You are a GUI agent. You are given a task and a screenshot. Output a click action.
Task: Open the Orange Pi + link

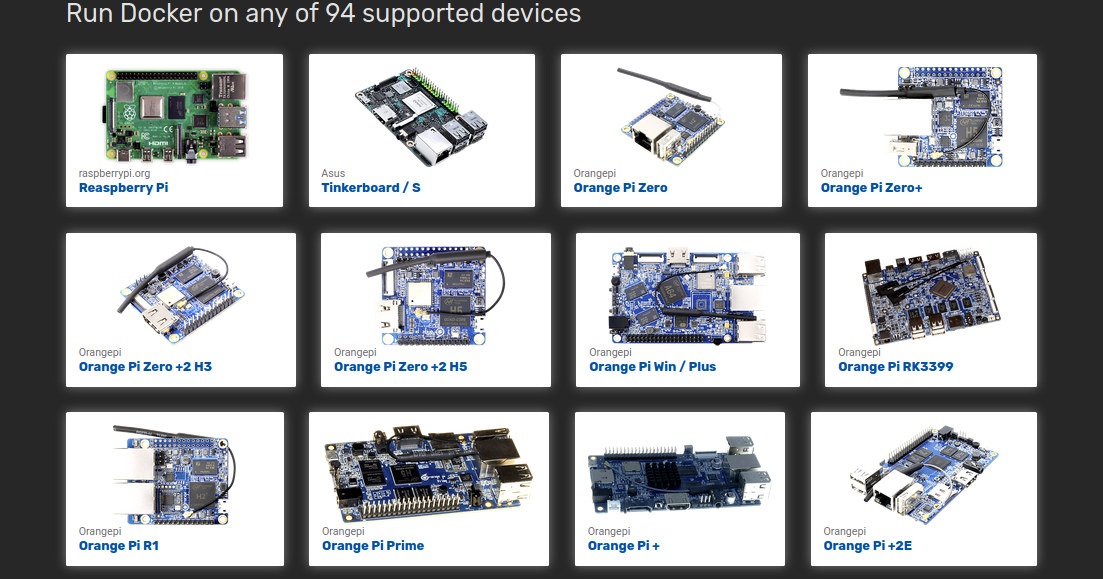[624, 545]
